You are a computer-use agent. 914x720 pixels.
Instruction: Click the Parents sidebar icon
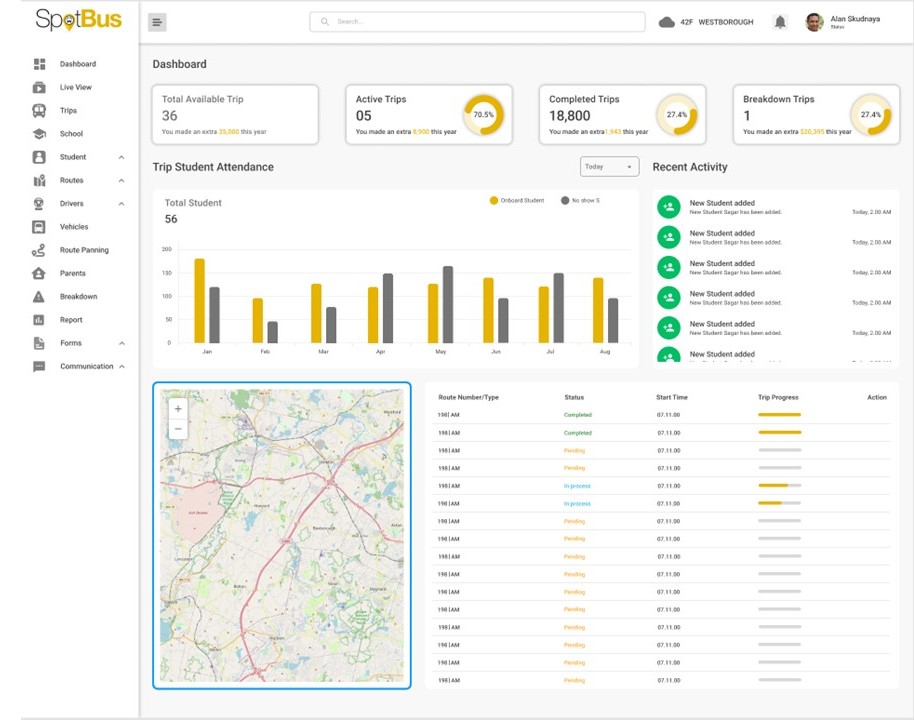pos(36,273)
